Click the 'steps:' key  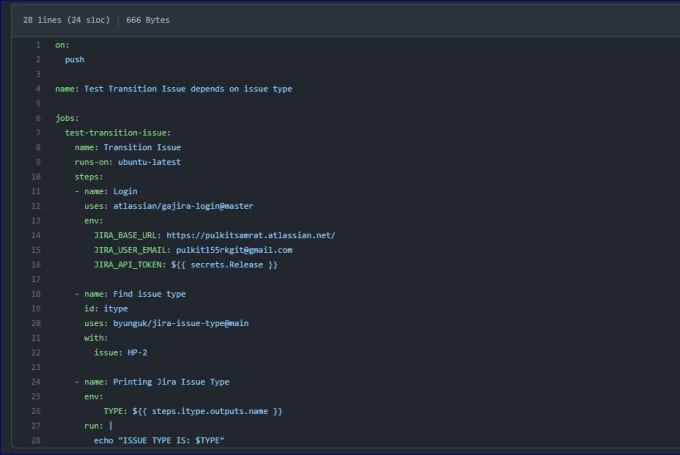(x=89, y=177)
